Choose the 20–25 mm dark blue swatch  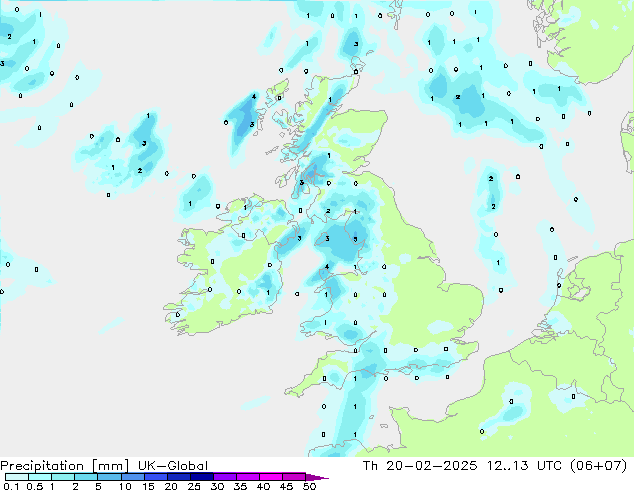(x=178, y=477)
